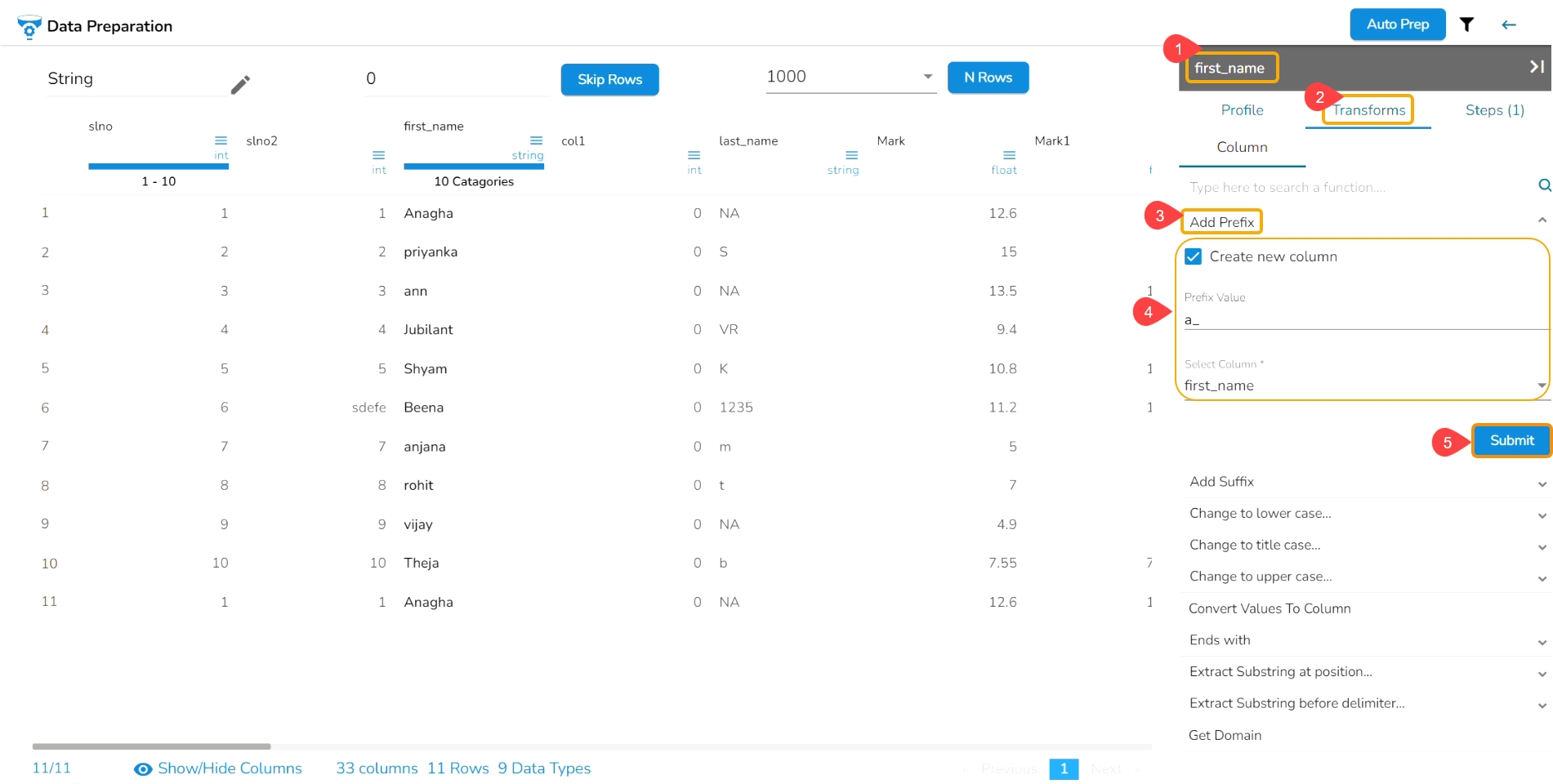This screenshot has height=784, width=1553.
Task: Collapse the Add Prefix section
Action: click(1542, 220)
